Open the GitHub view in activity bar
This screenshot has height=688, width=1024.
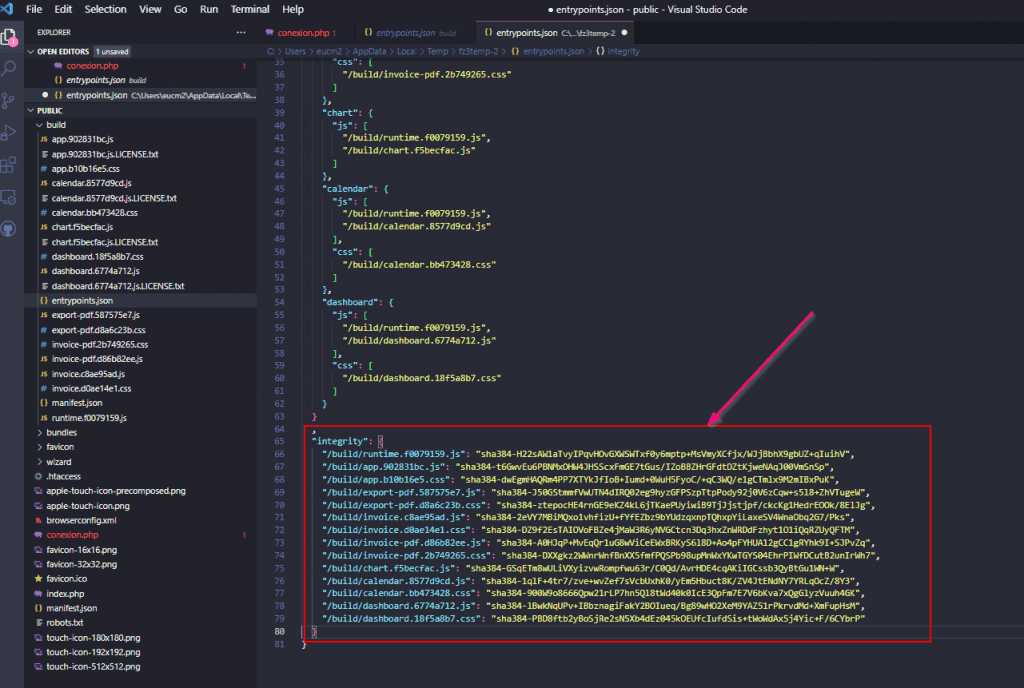tap(8, 228)
